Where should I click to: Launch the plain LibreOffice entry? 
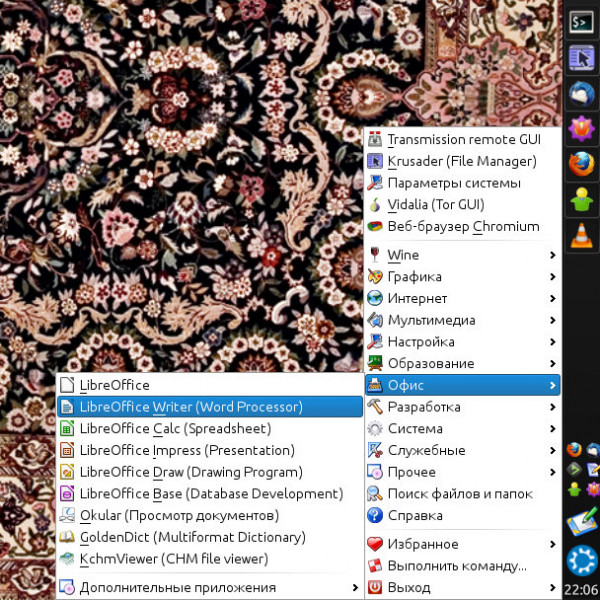click(x=210, y=385)
